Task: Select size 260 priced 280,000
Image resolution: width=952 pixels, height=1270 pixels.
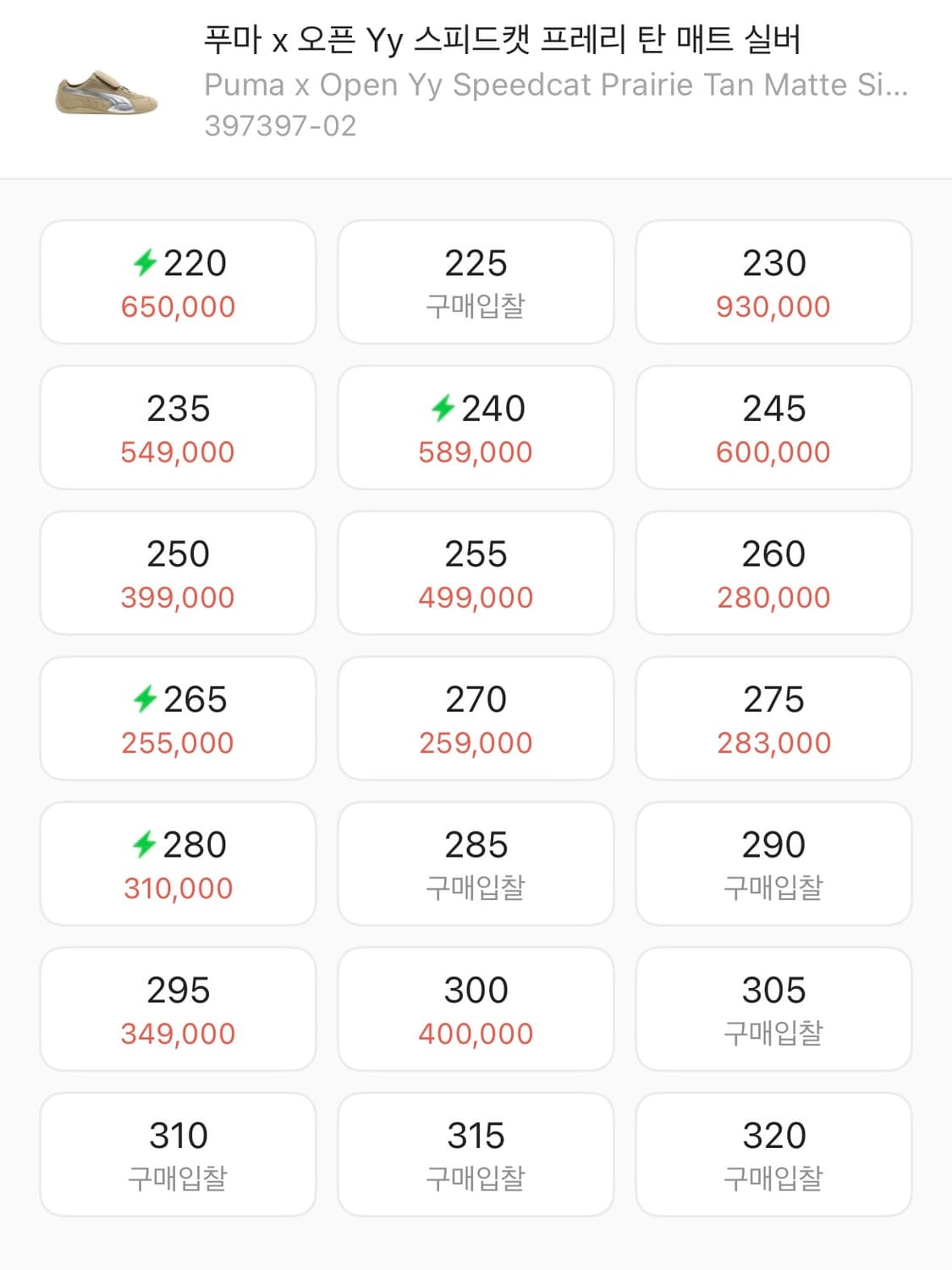Action: pos(773,573)
